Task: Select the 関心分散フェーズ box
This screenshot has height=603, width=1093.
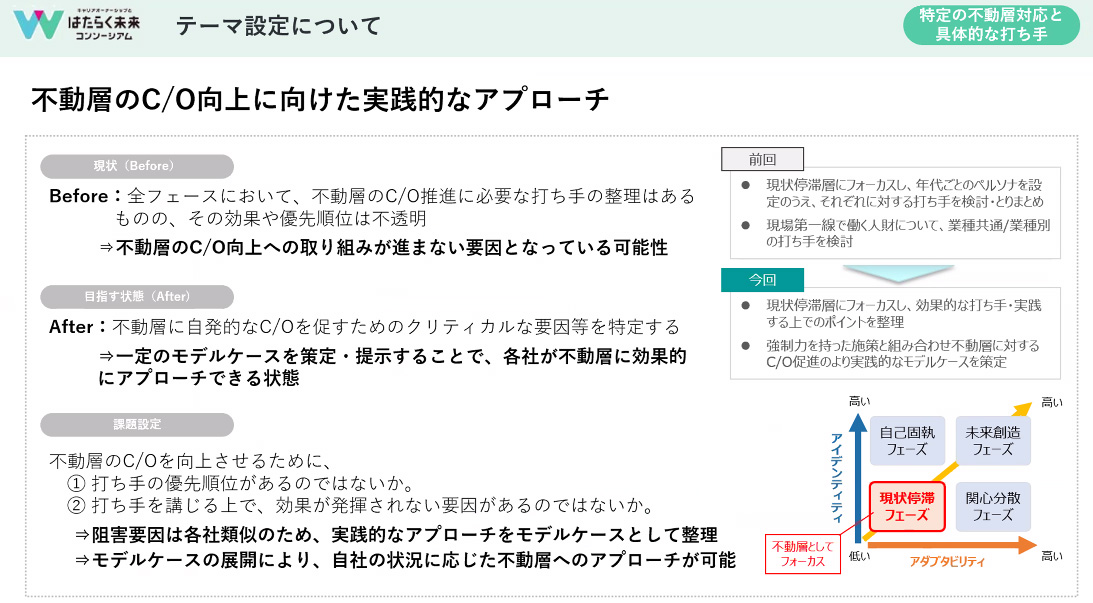Action: [x=992, y=506]
